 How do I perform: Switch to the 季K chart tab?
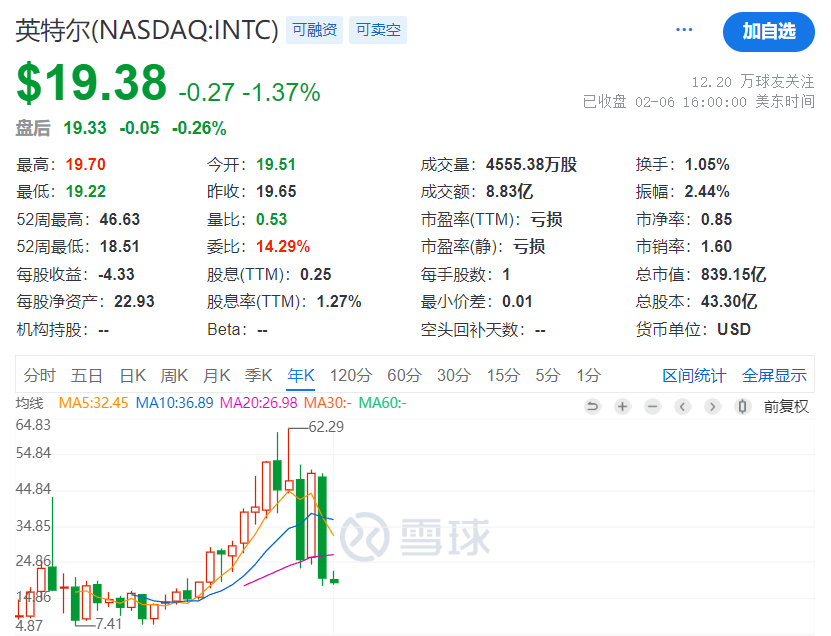pyautogui.click(x=259, y=376)
